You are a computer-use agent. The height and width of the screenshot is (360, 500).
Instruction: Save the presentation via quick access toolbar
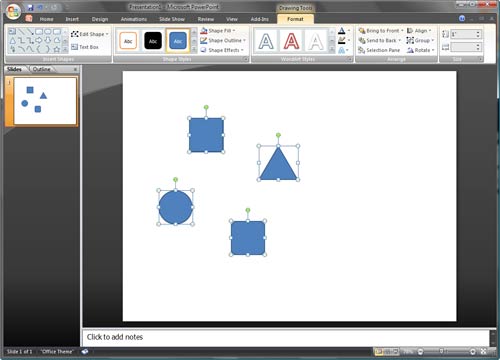30,7
